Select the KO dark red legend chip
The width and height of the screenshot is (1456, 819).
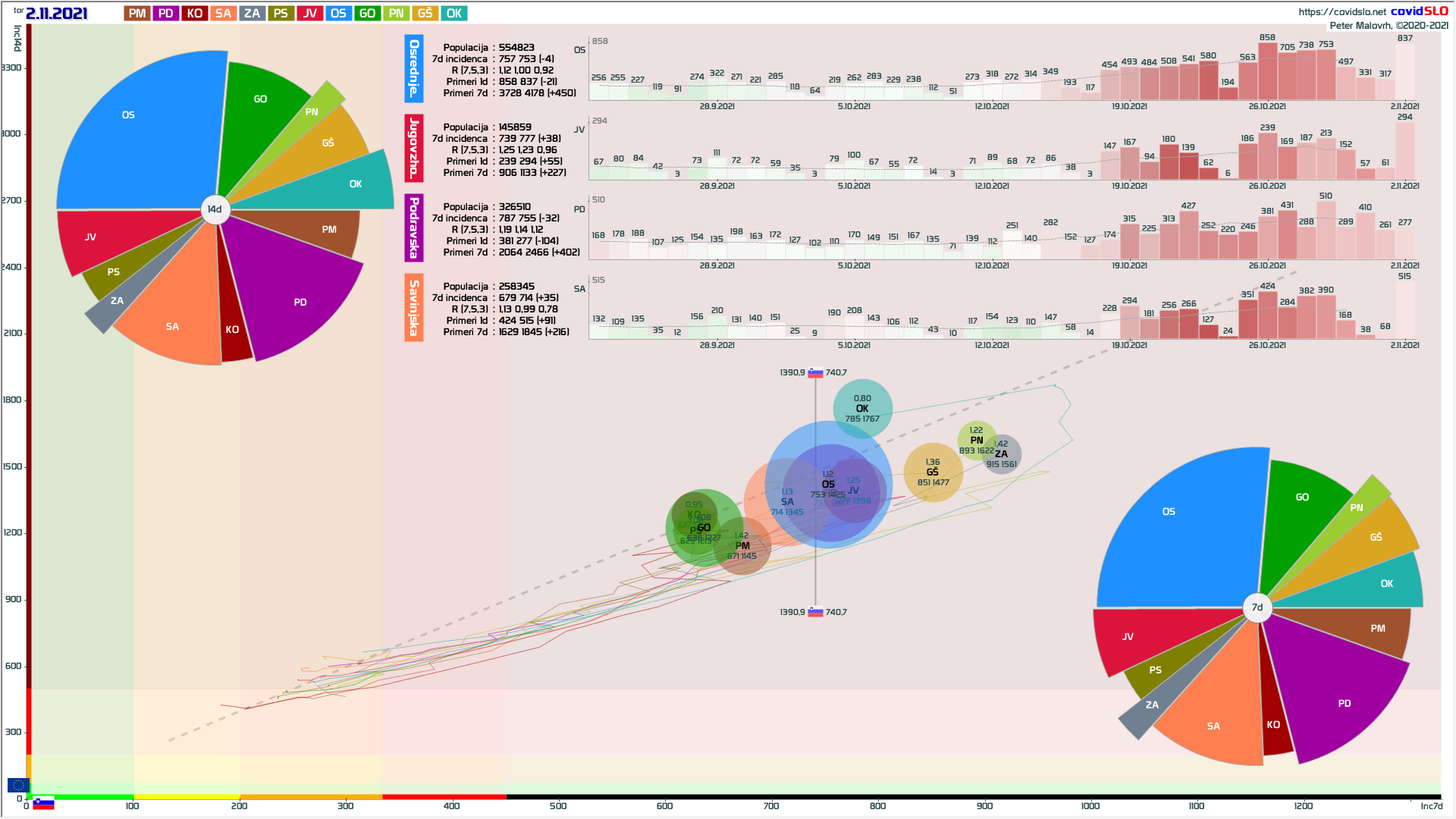[195, 14]
